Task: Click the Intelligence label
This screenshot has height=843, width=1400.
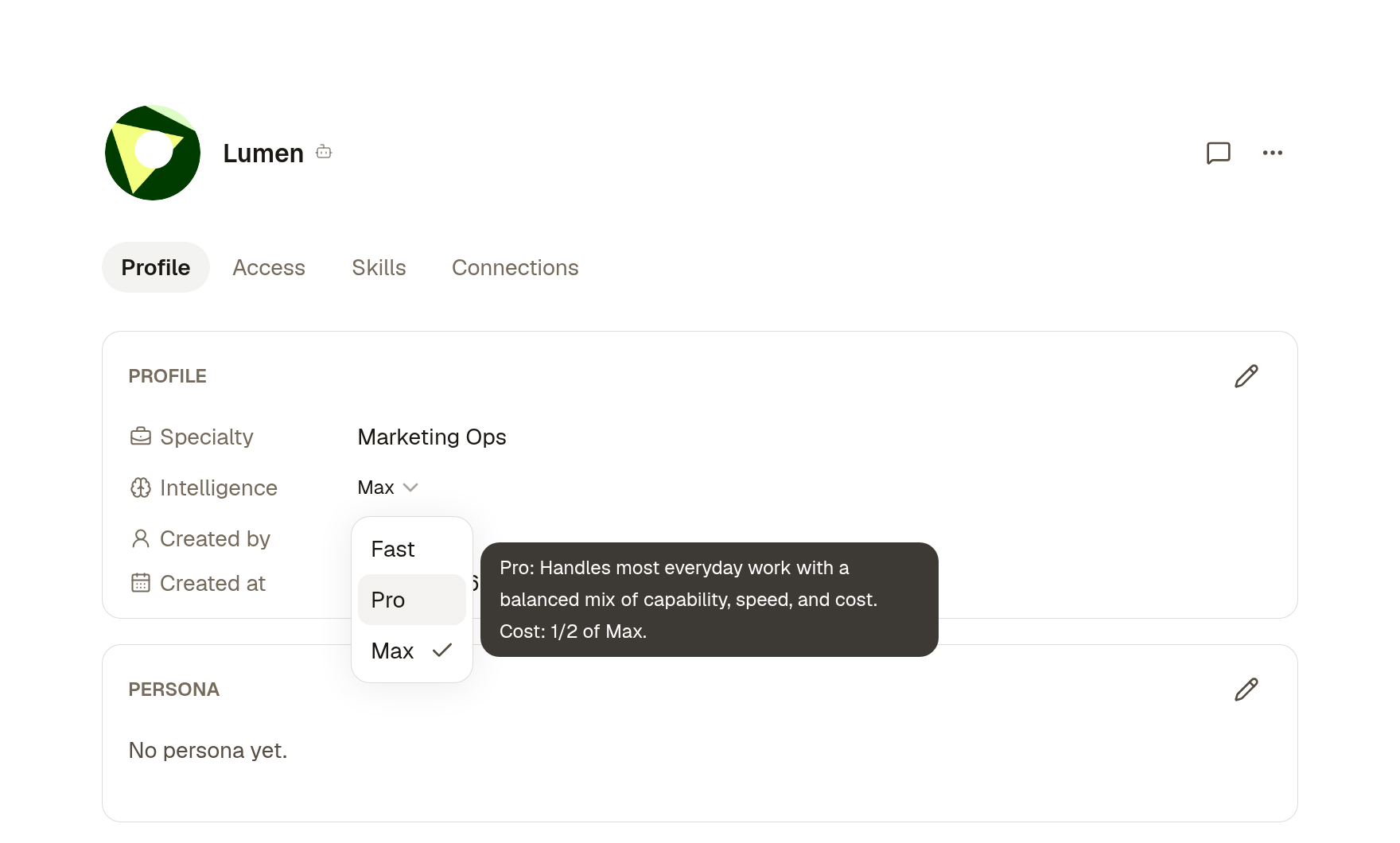Action: (x=219, y=488)
